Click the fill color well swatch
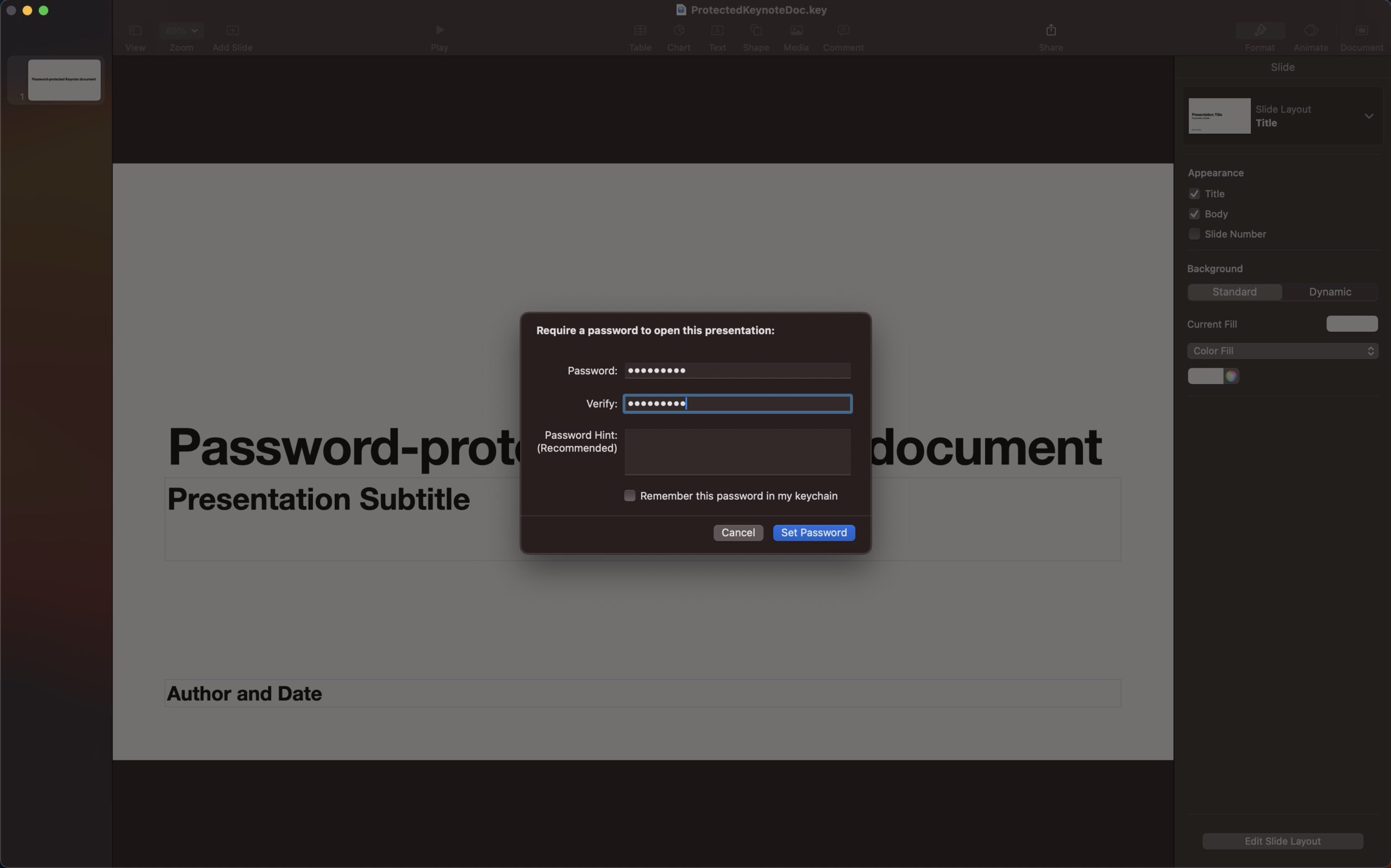1391x868 pixels. point(1205,376)
